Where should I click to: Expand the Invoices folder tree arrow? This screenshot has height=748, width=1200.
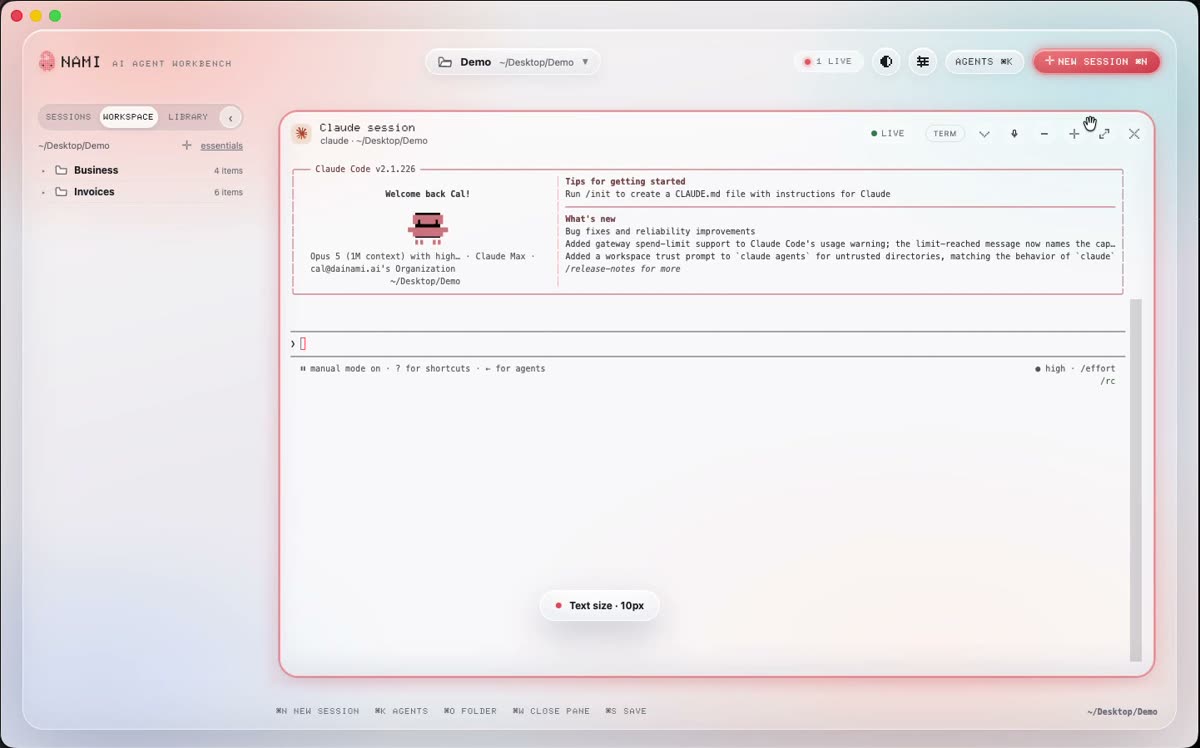click(43, 193)
